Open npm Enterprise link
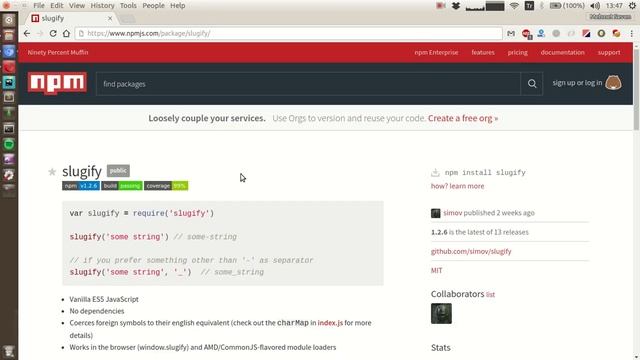 pyautogui.click(x=436, y=52)
